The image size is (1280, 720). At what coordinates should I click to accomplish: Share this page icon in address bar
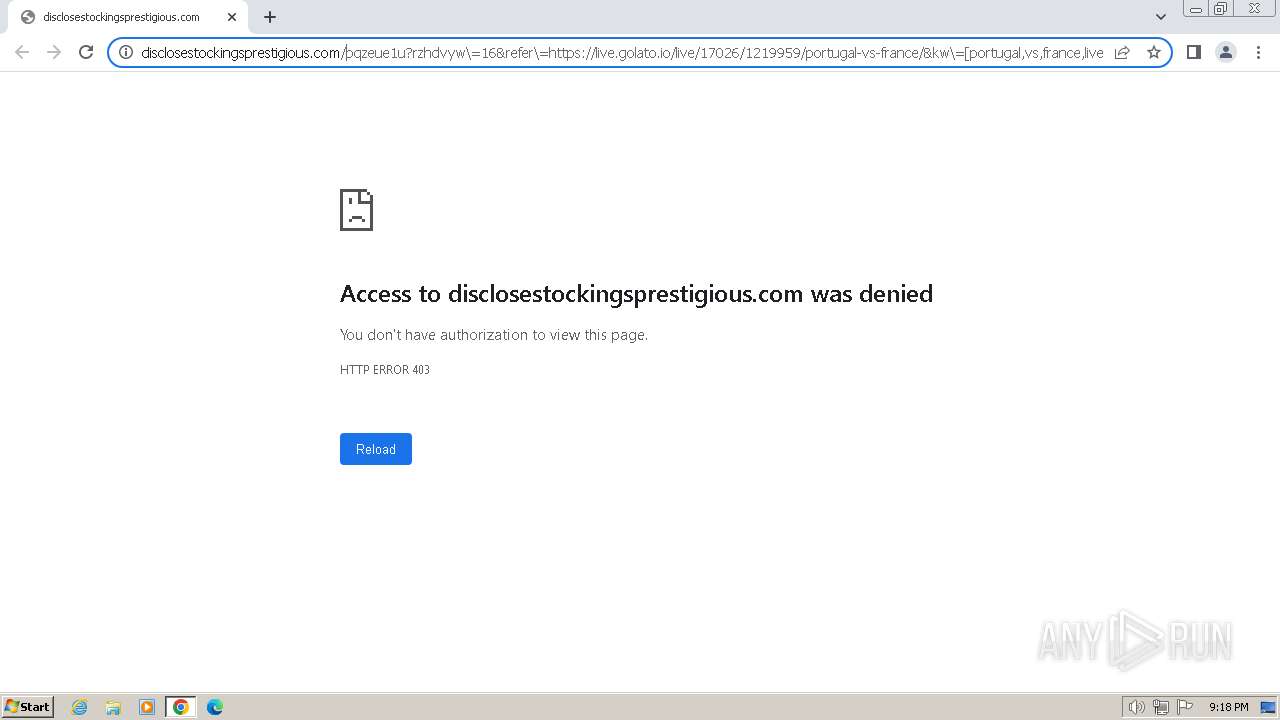(1122, 52)
